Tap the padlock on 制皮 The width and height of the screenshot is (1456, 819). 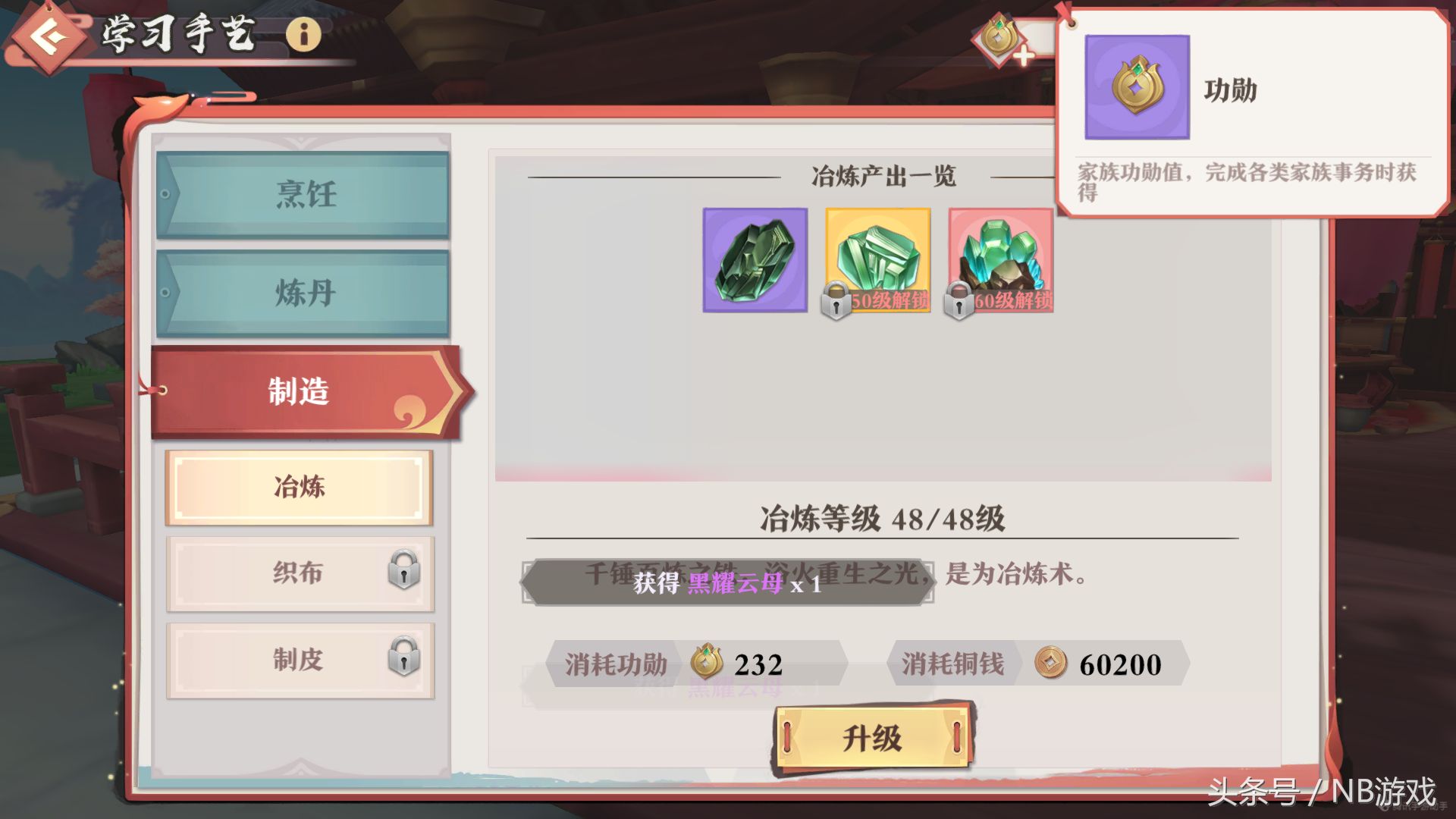pyautogui.click(x=403, y=657)
